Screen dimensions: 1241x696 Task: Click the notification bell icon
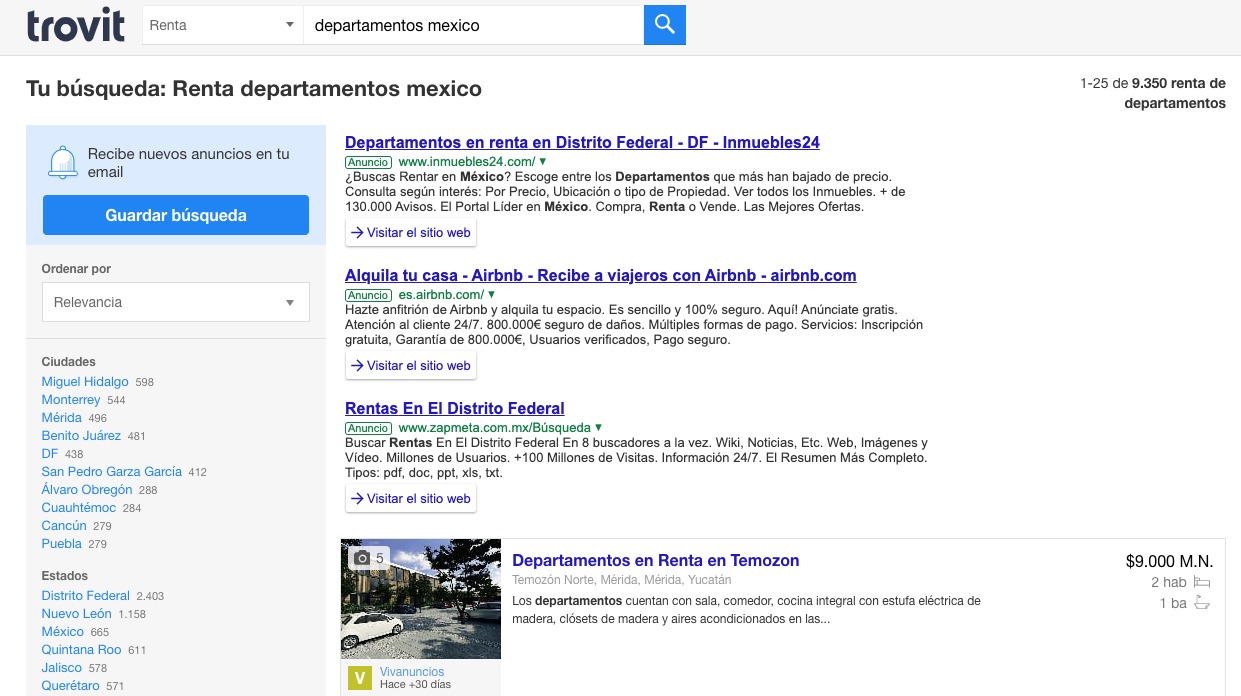click(63, 162)
